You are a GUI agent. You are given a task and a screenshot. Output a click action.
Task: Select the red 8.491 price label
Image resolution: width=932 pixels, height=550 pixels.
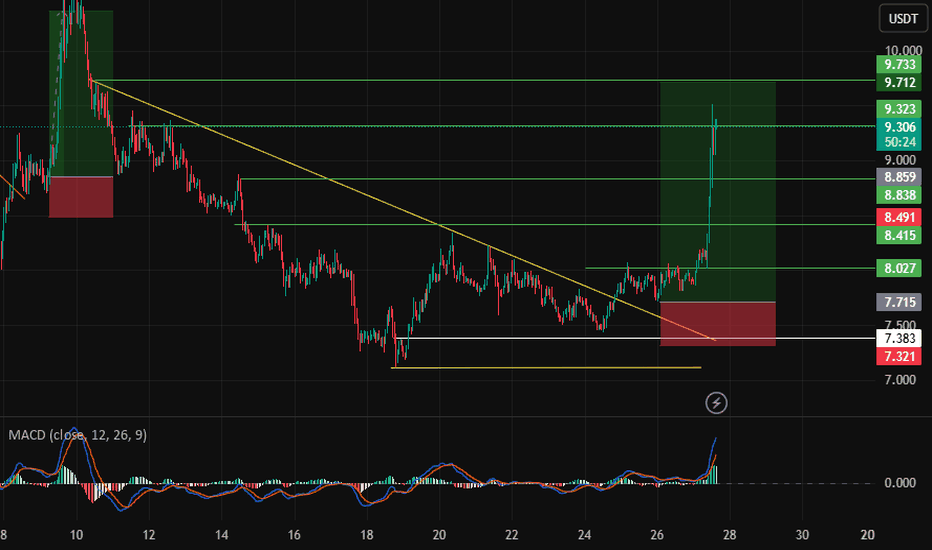tap(901, 217)
